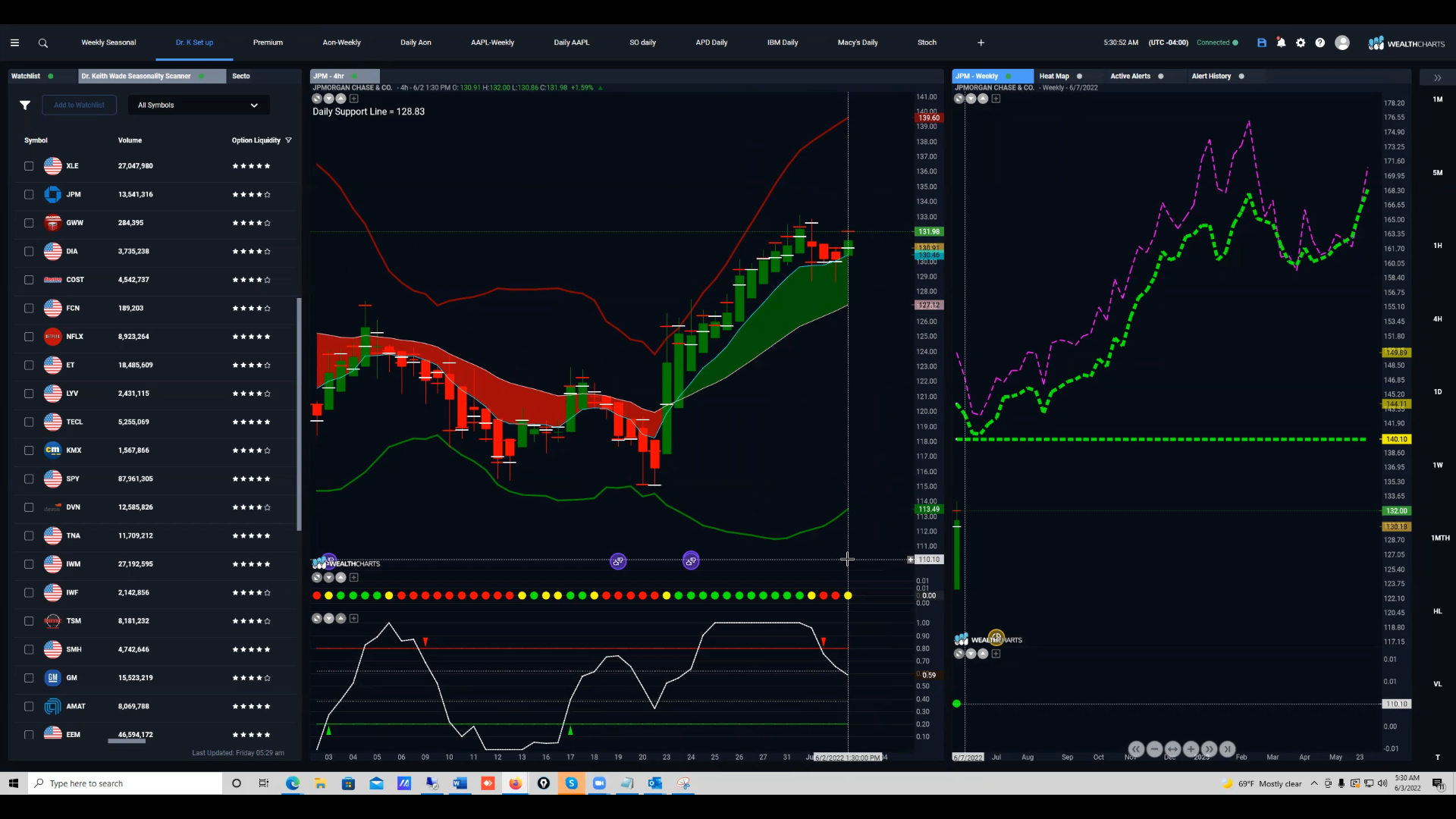Switch to Weekly Seasonal tab

click(108, 42)
